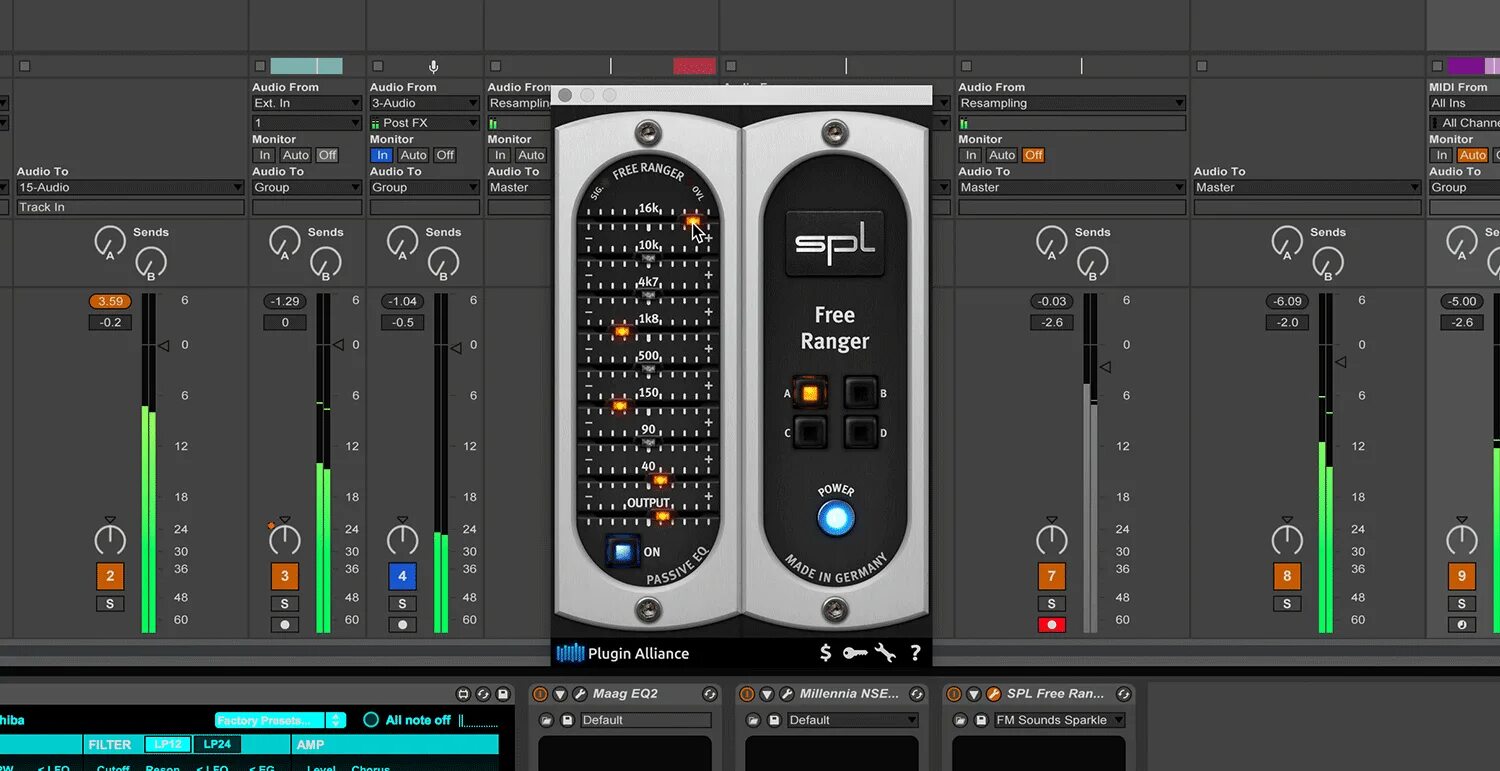The width and height of the screenshot is (1500, 771).
Task: Open the Ext. In Audio From dropdown
Action: (306, 103)
